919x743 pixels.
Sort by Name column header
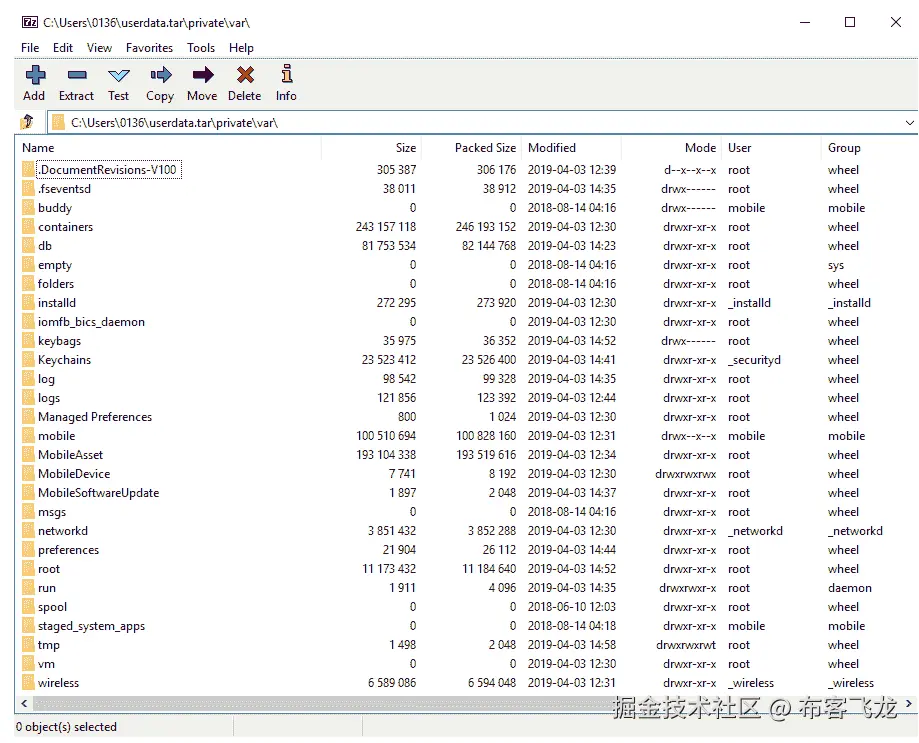click(x=170, y=148)
